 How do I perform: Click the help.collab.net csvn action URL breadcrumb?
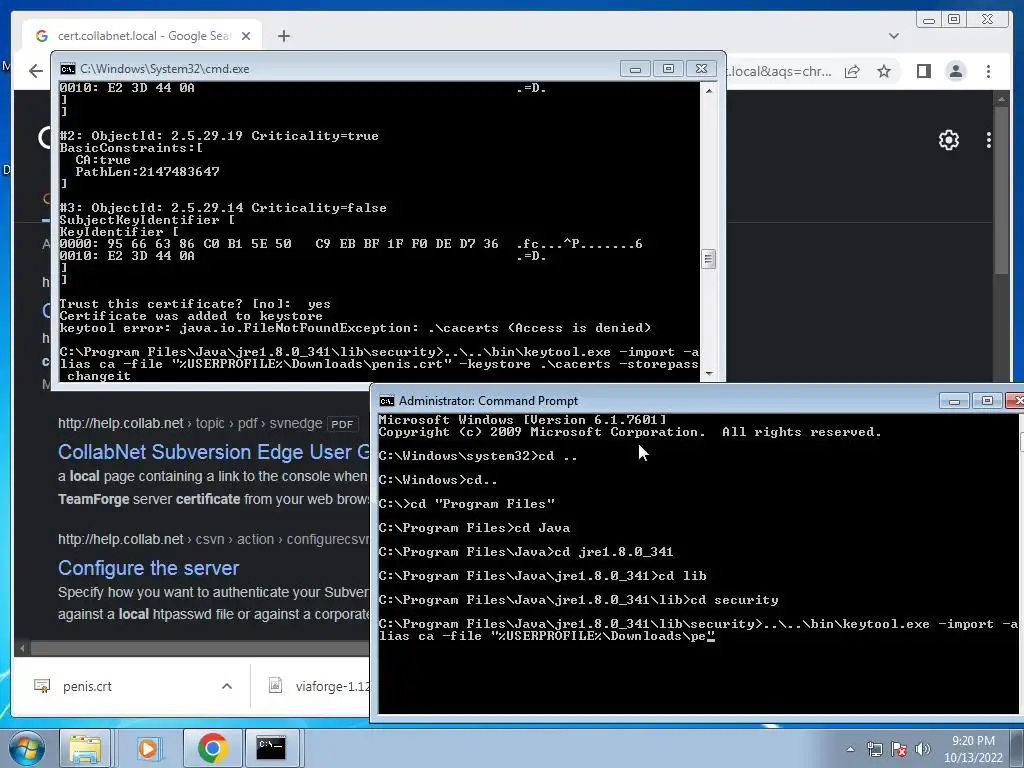pos(214,539)
